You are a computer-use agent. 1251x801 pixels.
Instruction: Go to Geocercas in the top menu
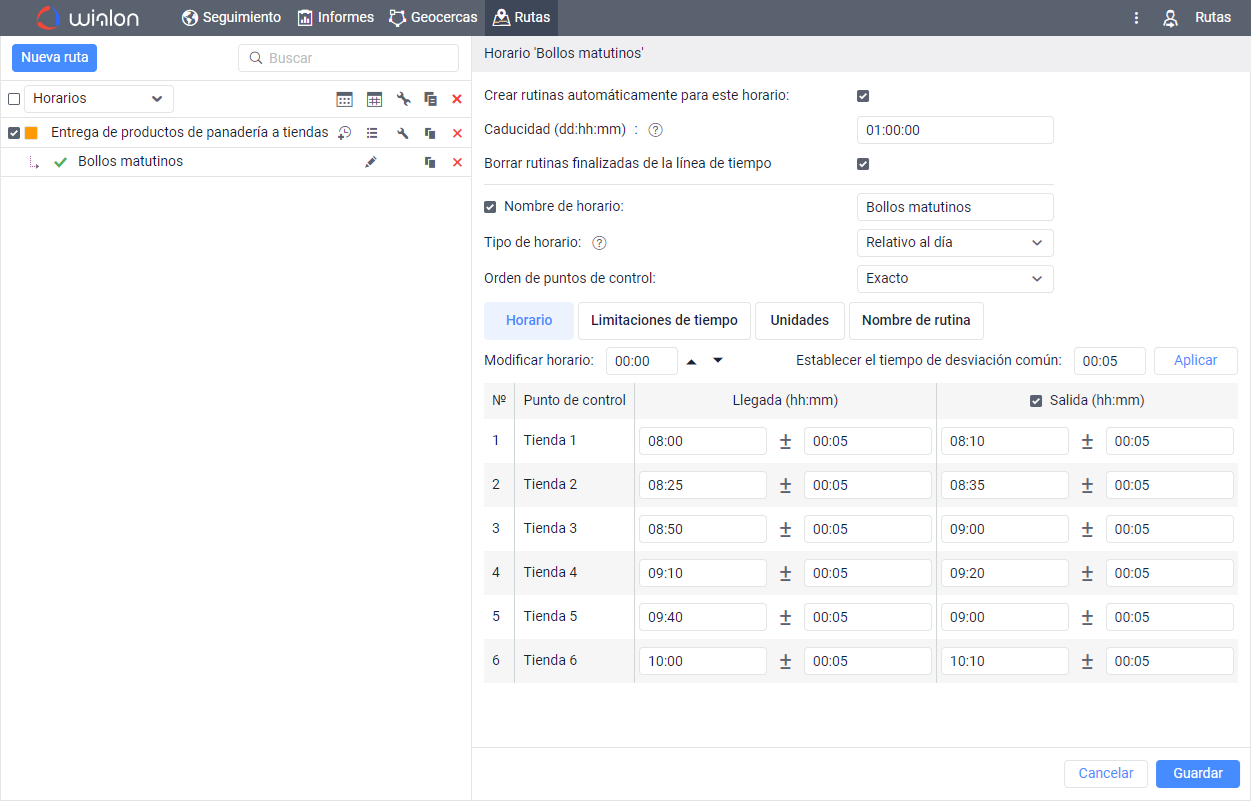coord(433,18)
